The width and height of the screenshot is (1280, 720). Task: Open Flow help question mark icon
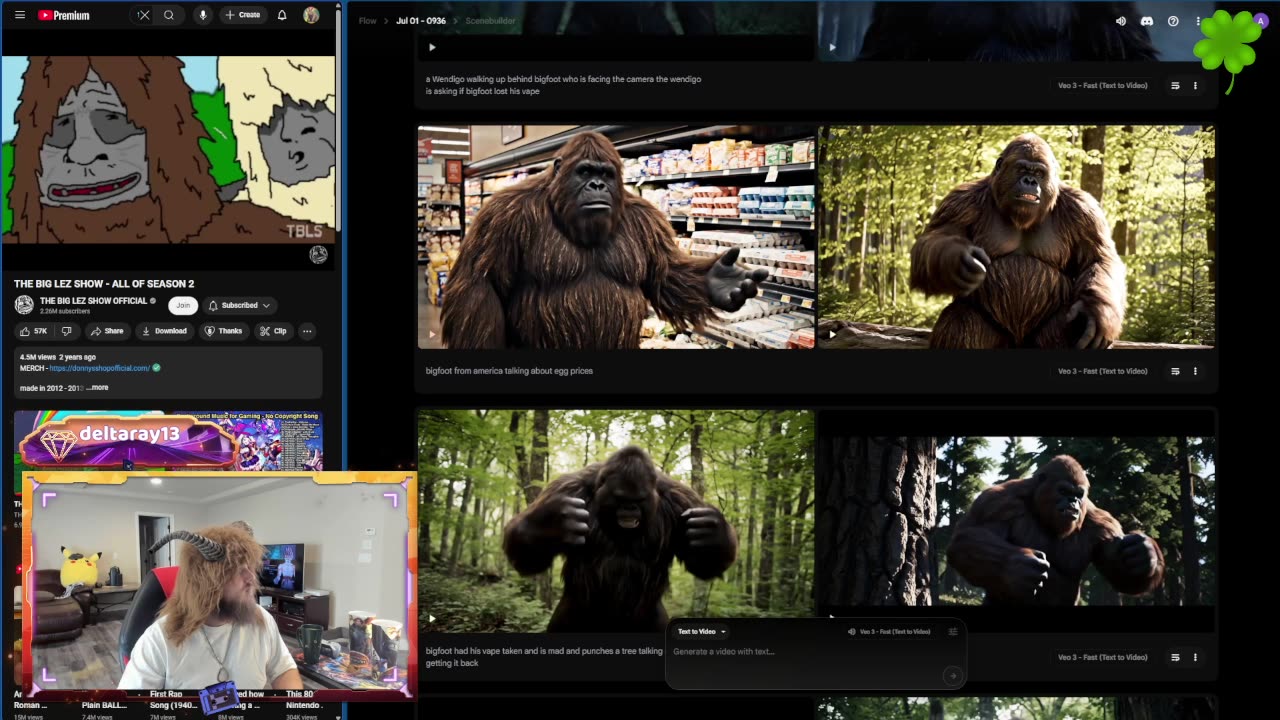(x=1173, y=21)
